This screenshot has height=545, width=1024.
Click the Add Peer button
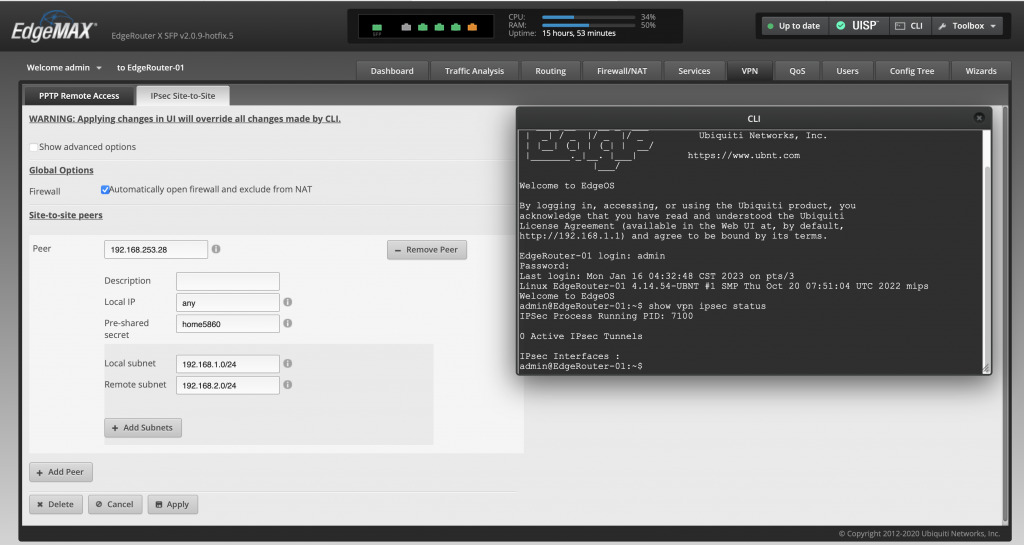[x=61, y=472]
